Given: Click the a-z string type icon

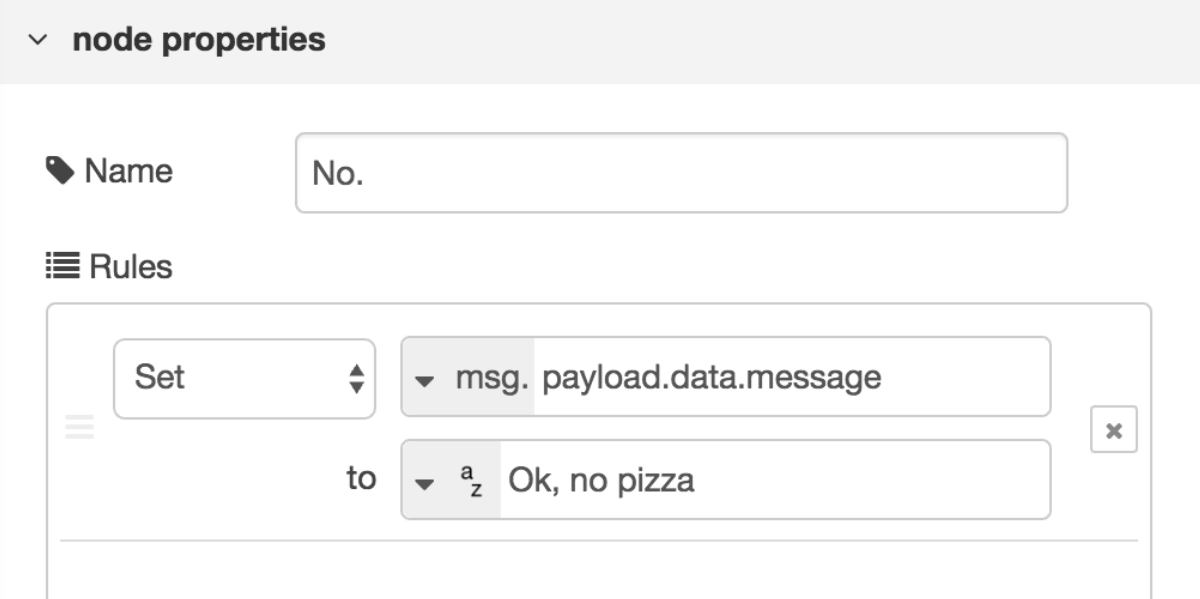Looking at the screenshot, I should click(x=472, y=482).
